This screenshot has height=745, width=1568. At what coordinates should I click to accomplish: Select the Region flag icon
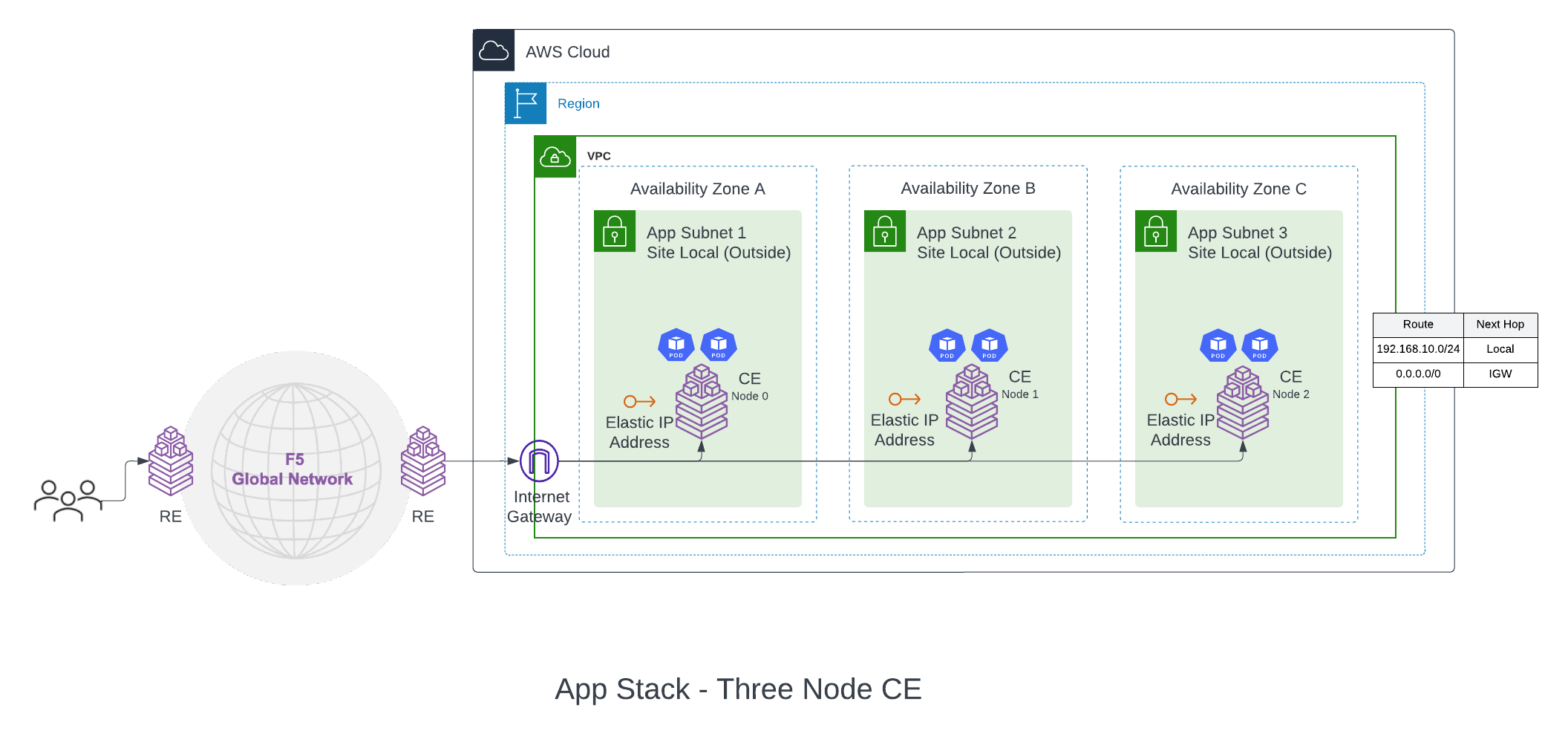click(526, 103)
